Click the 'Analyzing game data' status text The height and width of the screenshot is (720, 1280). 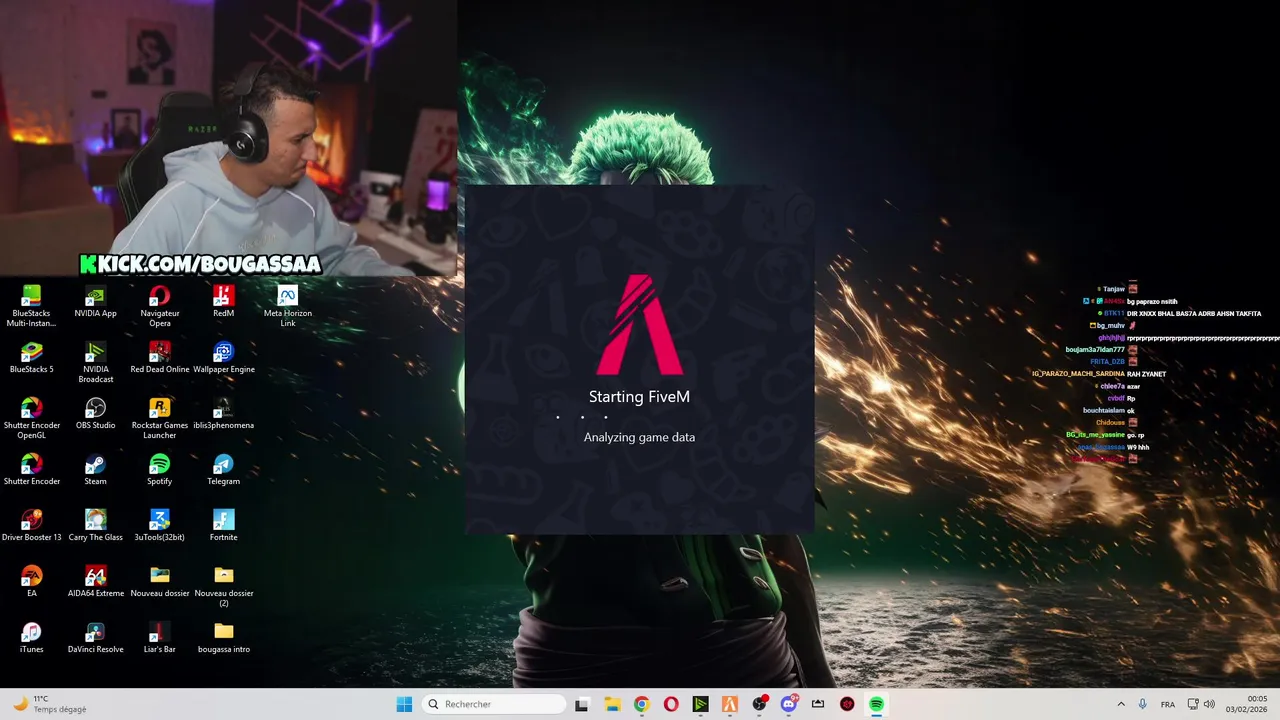click(x=640, y=437)
